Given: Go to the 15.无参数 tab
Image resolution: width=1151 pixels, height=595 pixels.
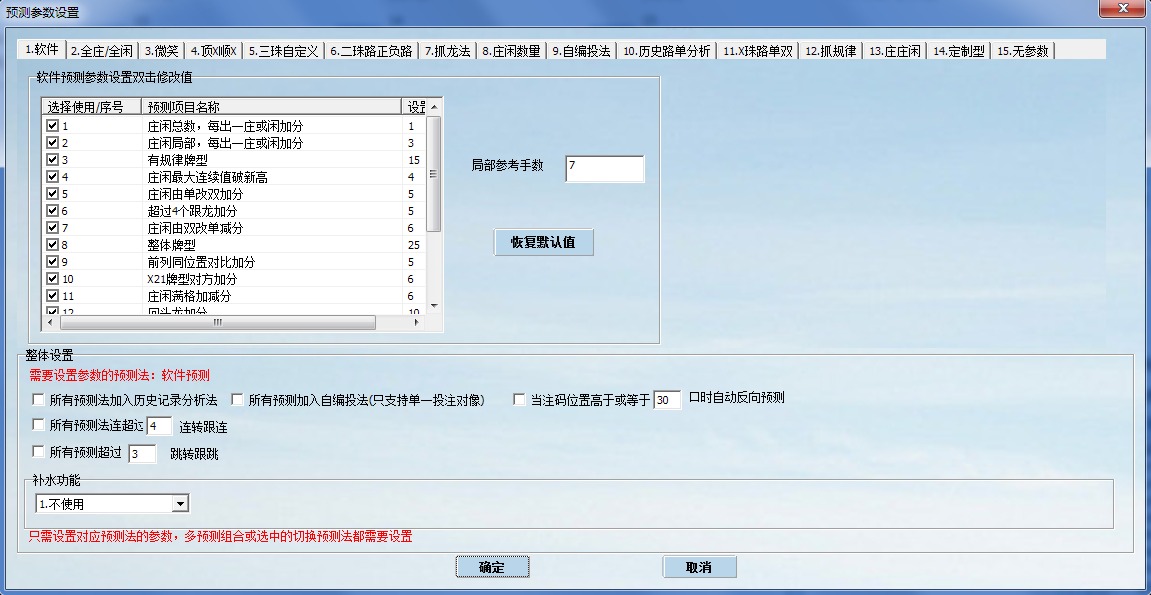Looking at the screenshot, I should click(1022, 51).
